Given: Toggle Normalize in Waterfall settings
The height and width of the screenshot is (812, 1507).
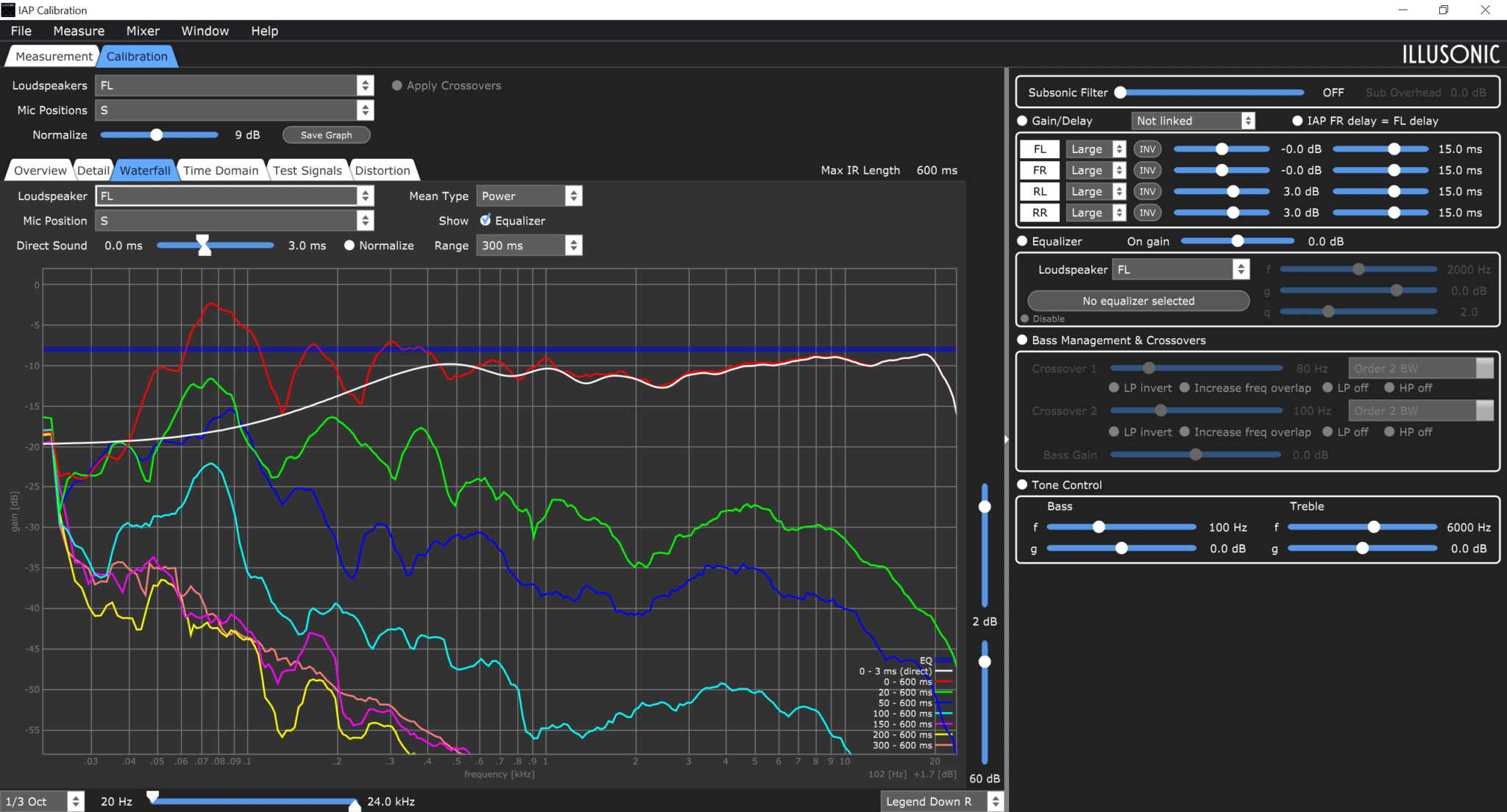Looking at the screenshot, I should 350,246.
